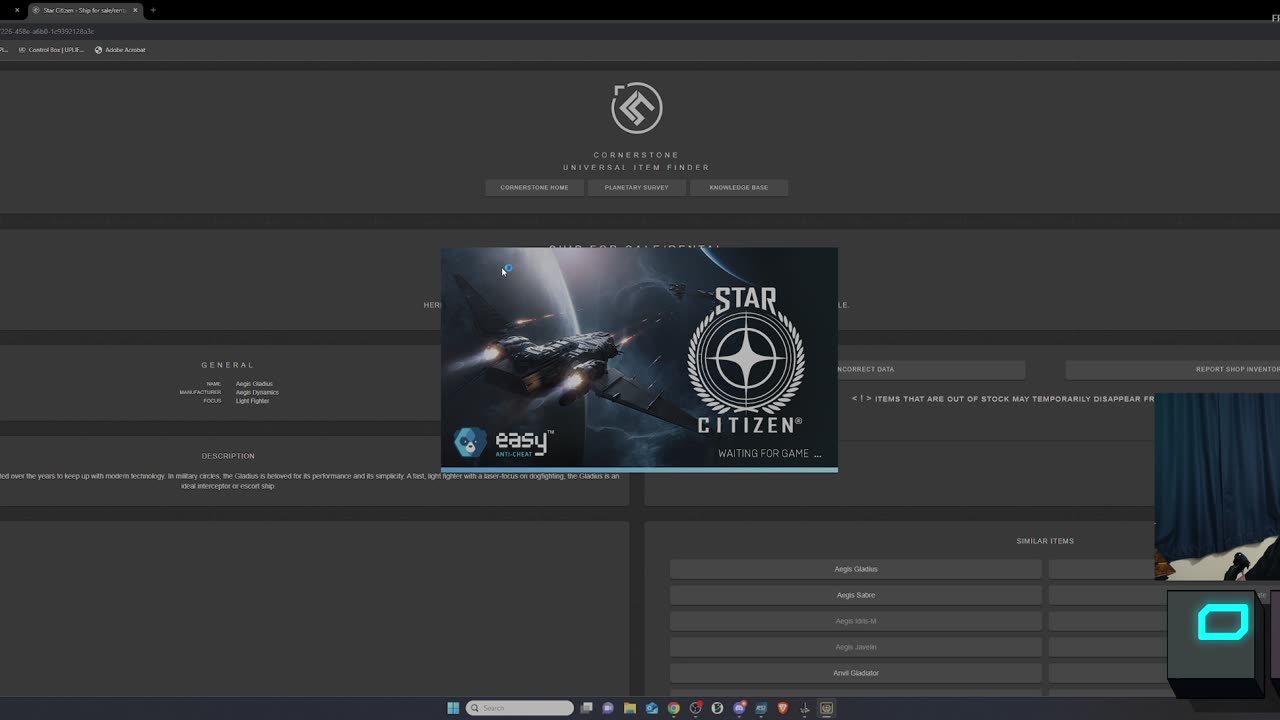The image size is (1280, 720).
Task: Click the SIMILAR ITEMS heading
Action: [x=1045, y=541]
